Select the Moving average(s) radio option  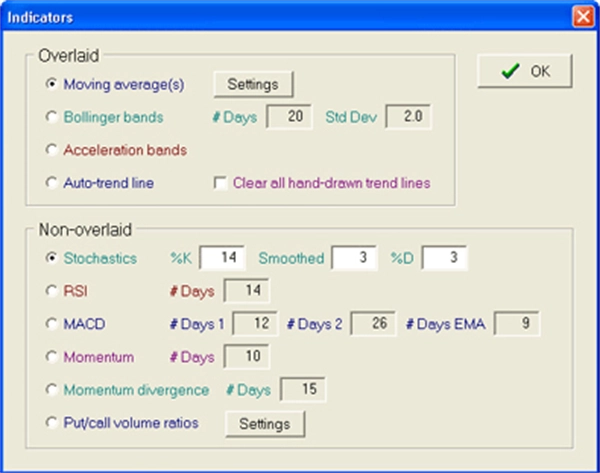[52, 84]
